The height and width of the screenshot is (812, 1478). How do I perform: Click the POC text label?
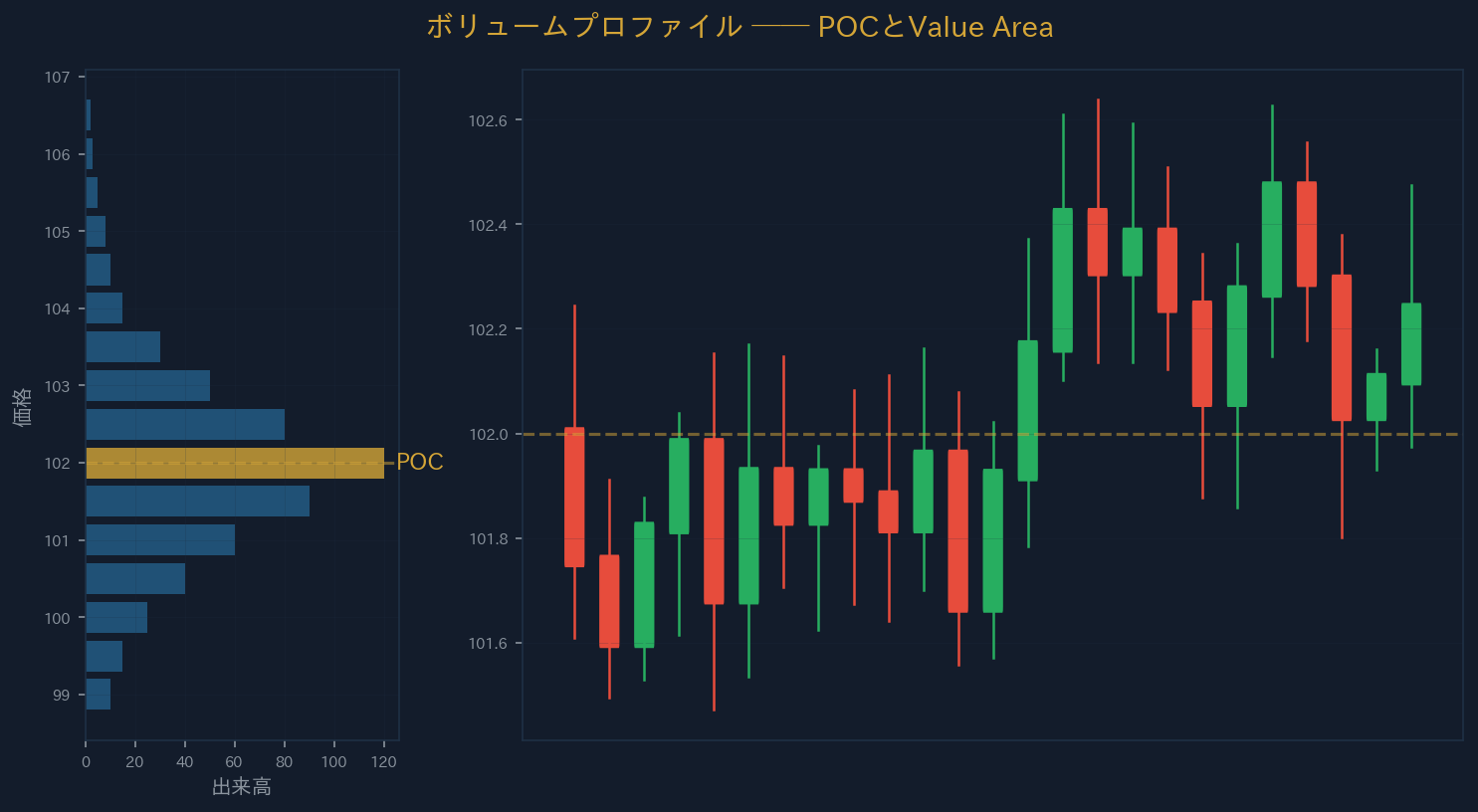pyautogui.click(x=420, y=463)
